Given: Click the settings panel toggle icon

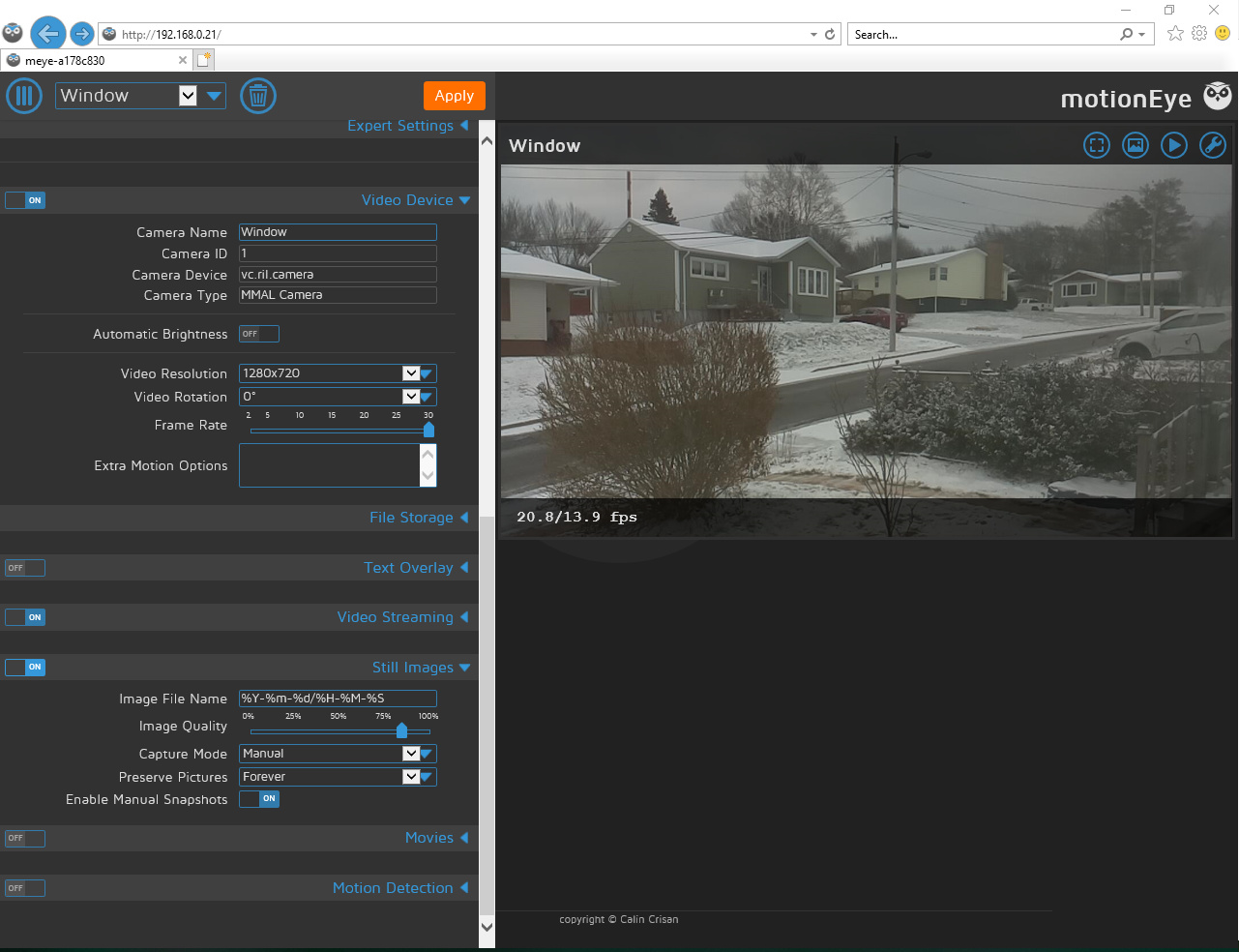Looking at the screenshot, I should pyautogui.click(x=24, y=96).
